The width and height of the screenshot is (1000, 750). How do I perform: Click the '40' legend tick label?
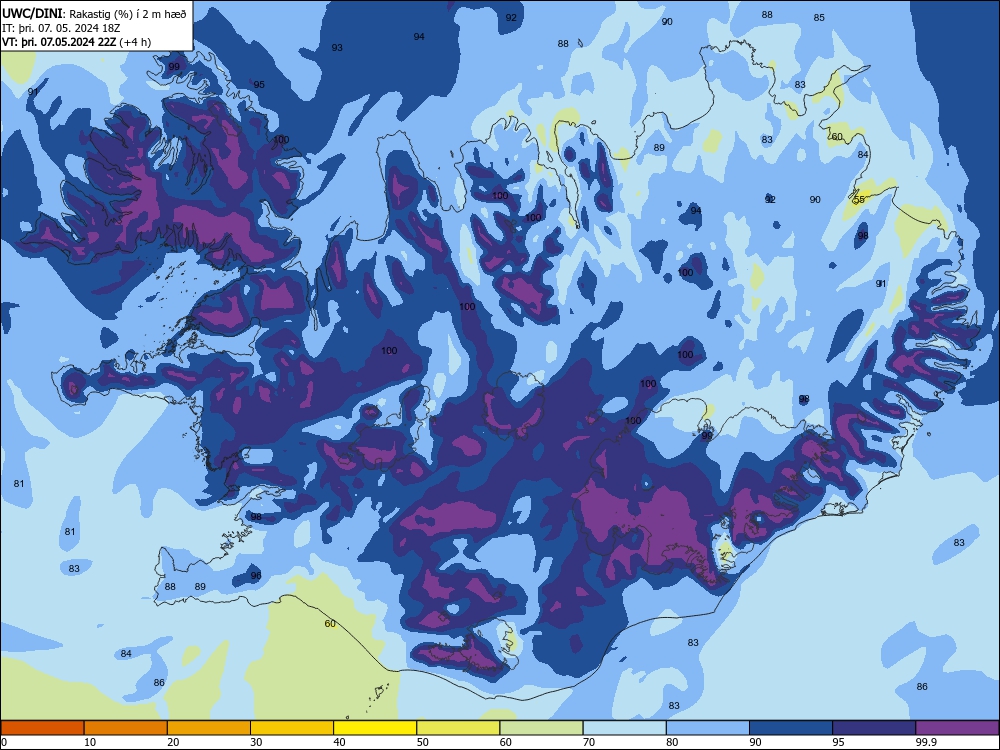pyautogui.click(x=339, y=742)
